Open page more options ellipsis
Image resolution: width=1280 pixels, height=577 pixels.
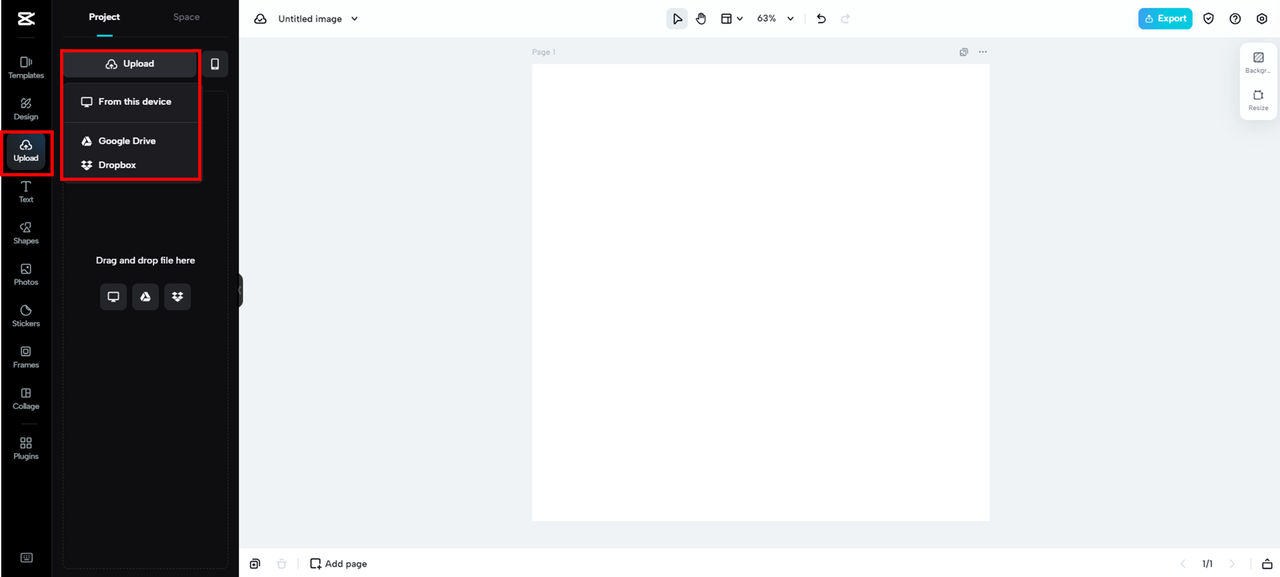click(x=983, y=52)
